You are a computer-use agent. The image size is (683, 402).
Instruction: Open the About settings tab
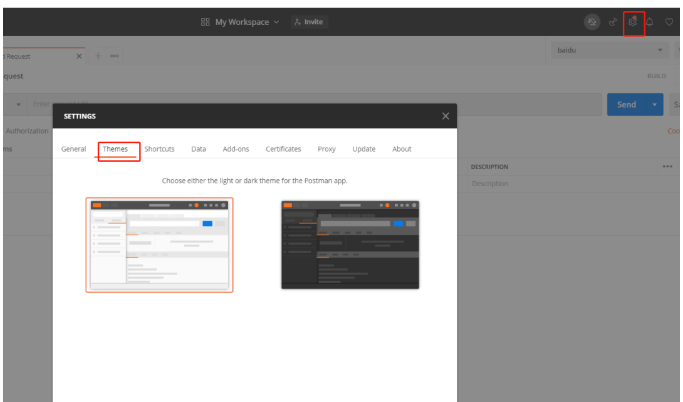point(402,149)
